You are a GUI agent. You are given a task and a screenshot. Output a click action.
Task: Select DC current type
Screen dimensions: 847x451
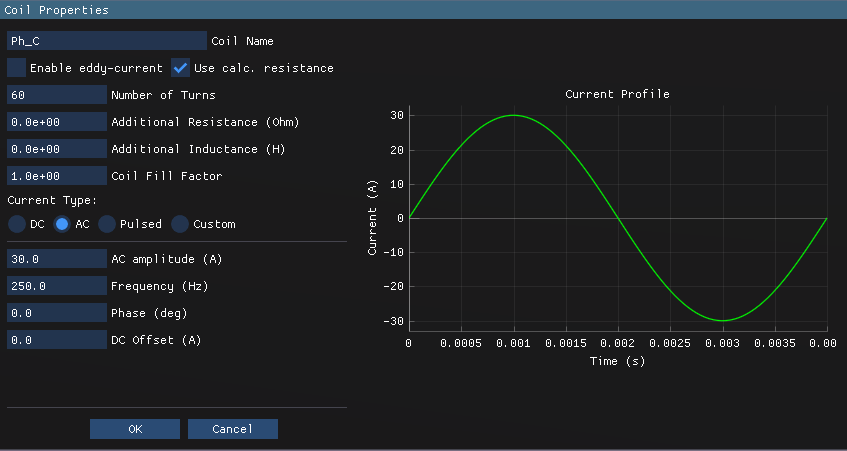point(17,224)
